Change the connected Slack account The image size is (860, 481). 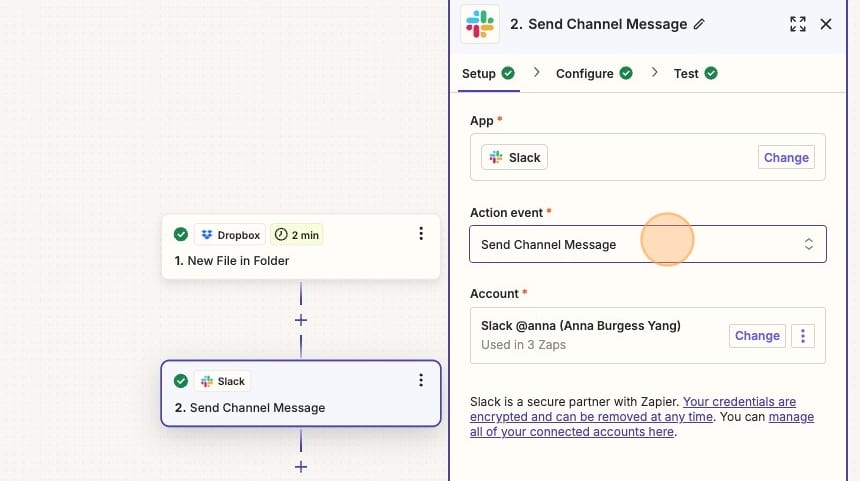tap(757, 336)
